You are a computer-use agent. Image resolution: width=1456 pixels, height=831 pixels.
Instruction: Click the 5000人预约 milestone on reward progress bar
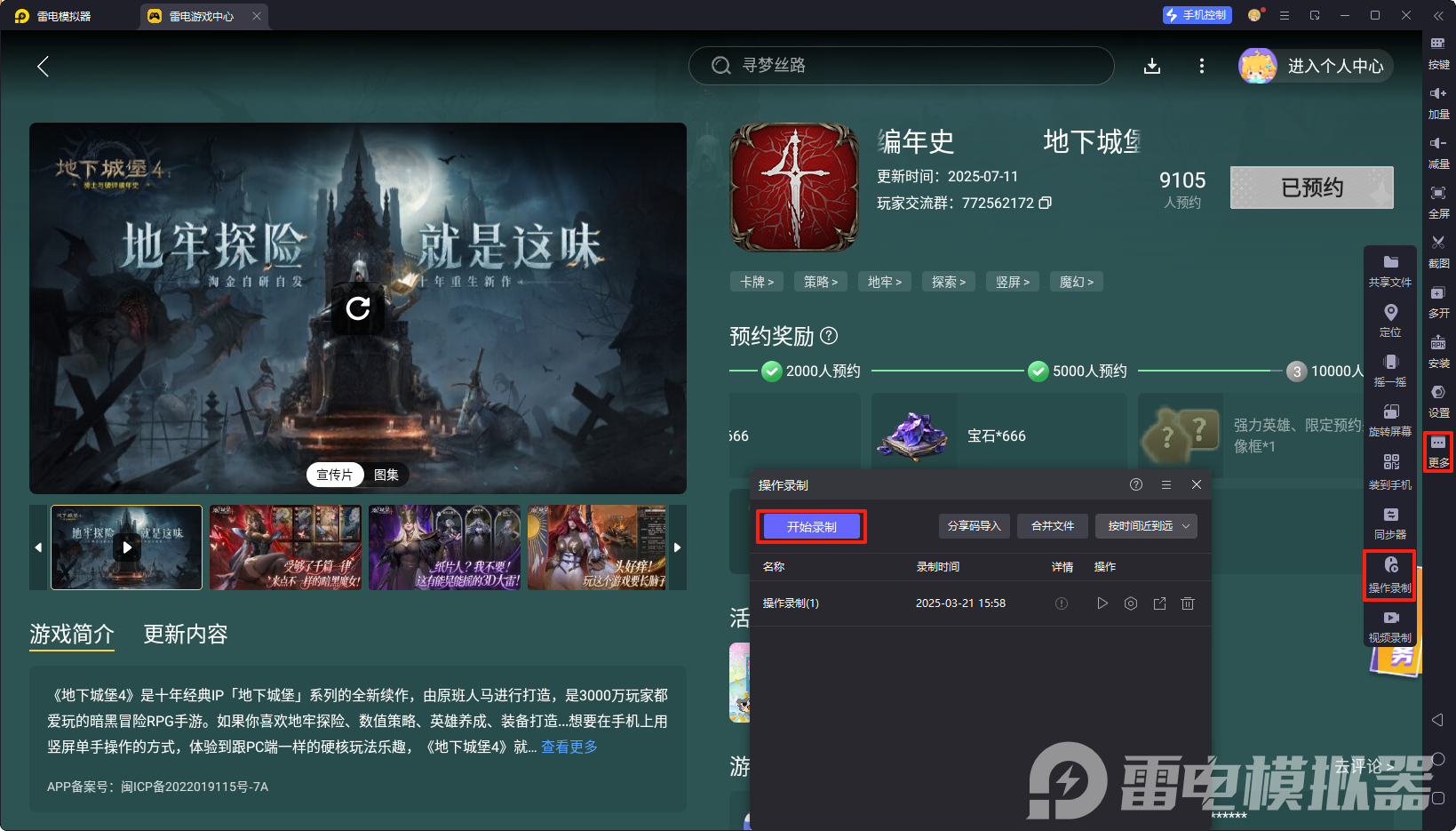pos(1038,371)
